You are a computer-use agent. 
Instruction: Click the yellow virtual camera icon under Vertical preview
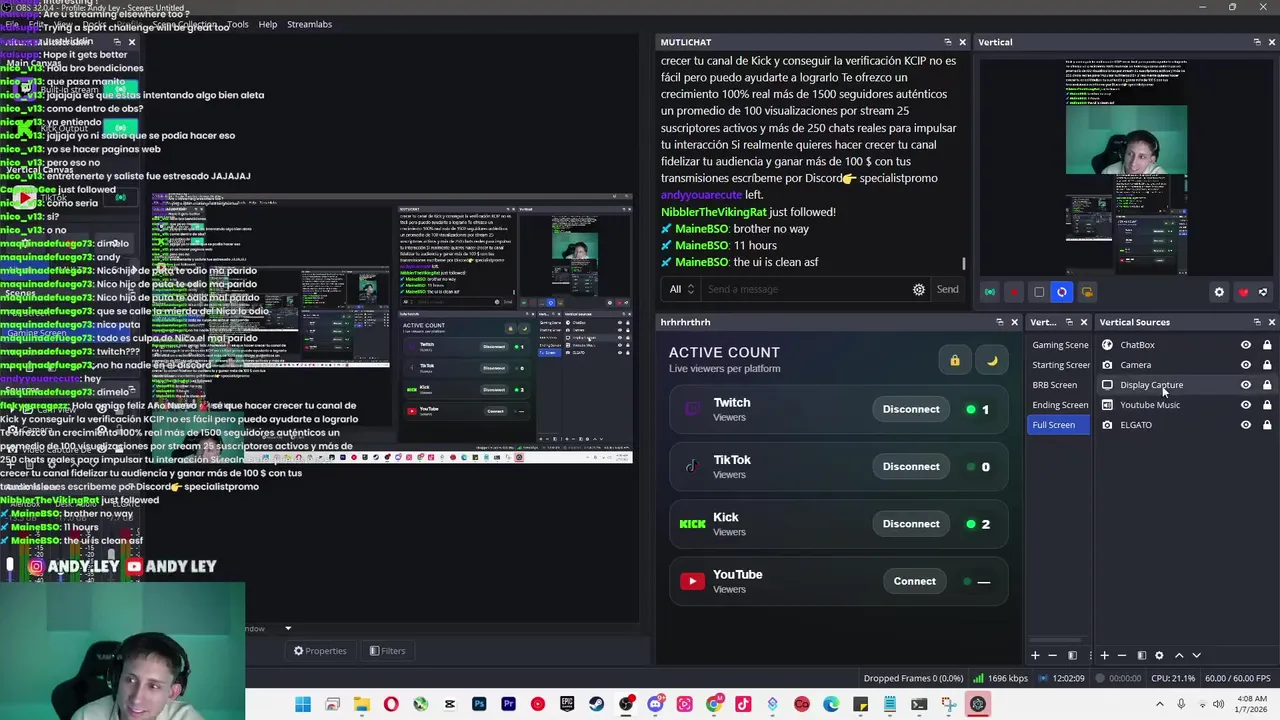(1087, 292)
